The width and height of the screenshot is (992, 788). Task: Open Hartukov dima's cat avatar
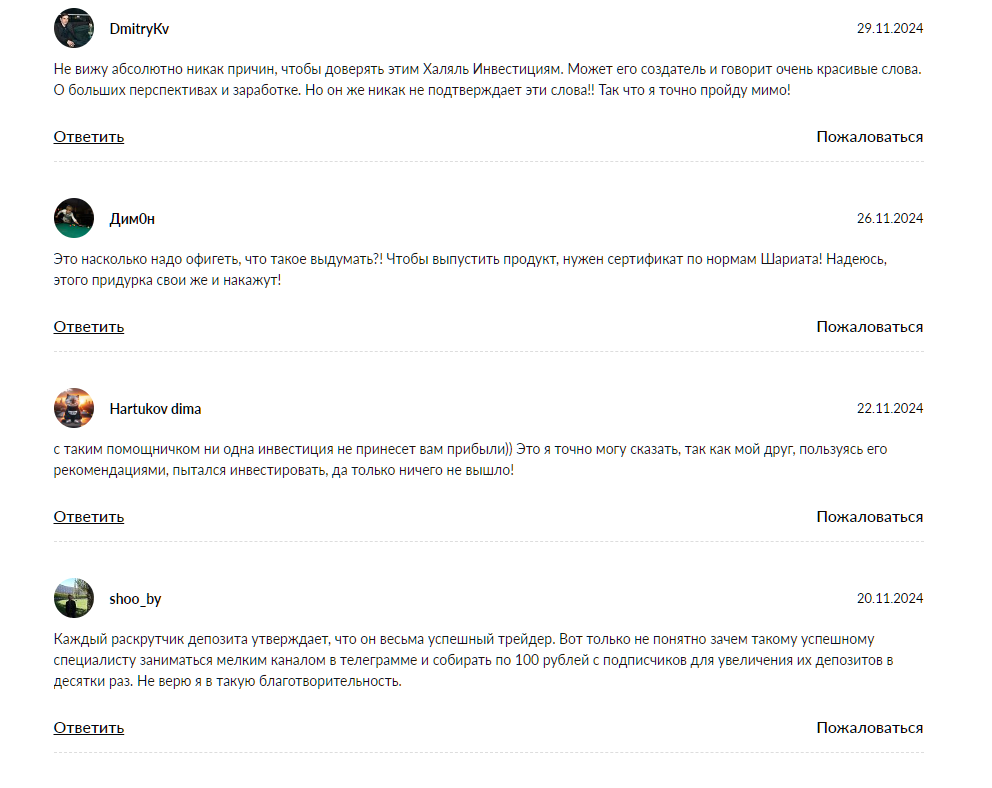pyautogui.click(x=74, y=408)
